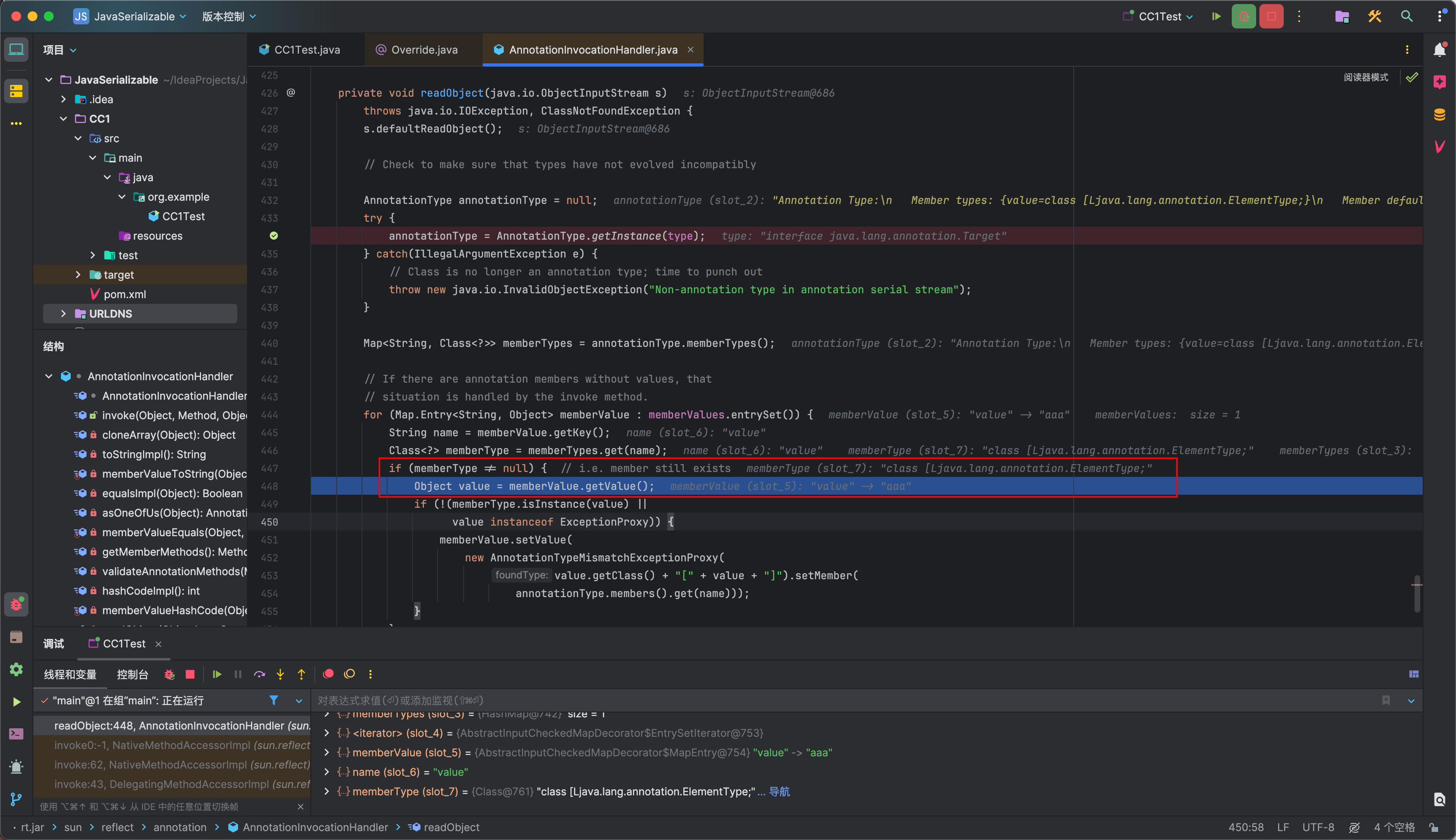Click the editor vertical scrollbar thumb
1456x840 pixels.
pyautogui.click(x=1417, y=593)
